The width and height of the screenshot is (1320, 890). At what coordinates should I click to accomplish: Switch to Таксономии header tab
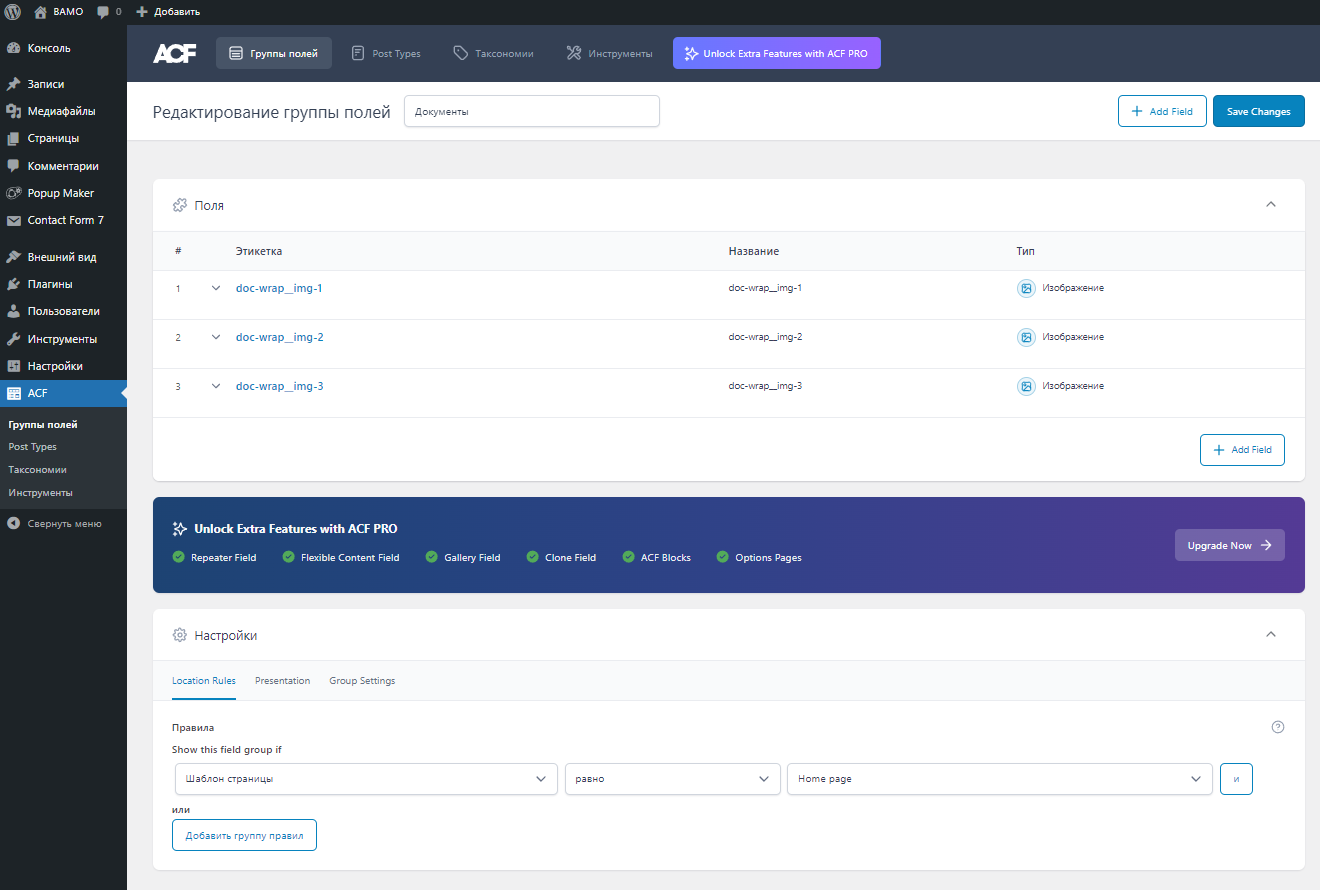click(x=493, y=53)
